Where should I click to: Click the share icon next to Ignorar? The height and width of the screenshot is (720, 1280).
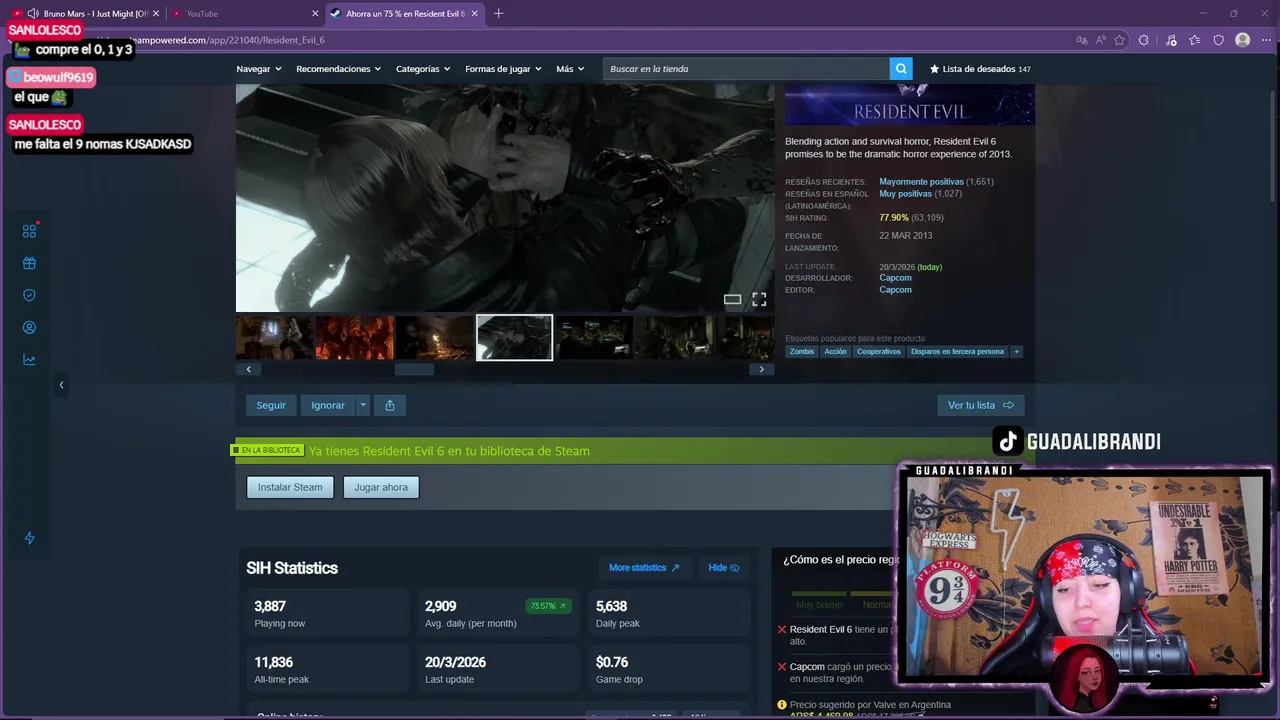pyautogui.click(x=390, y=405)
